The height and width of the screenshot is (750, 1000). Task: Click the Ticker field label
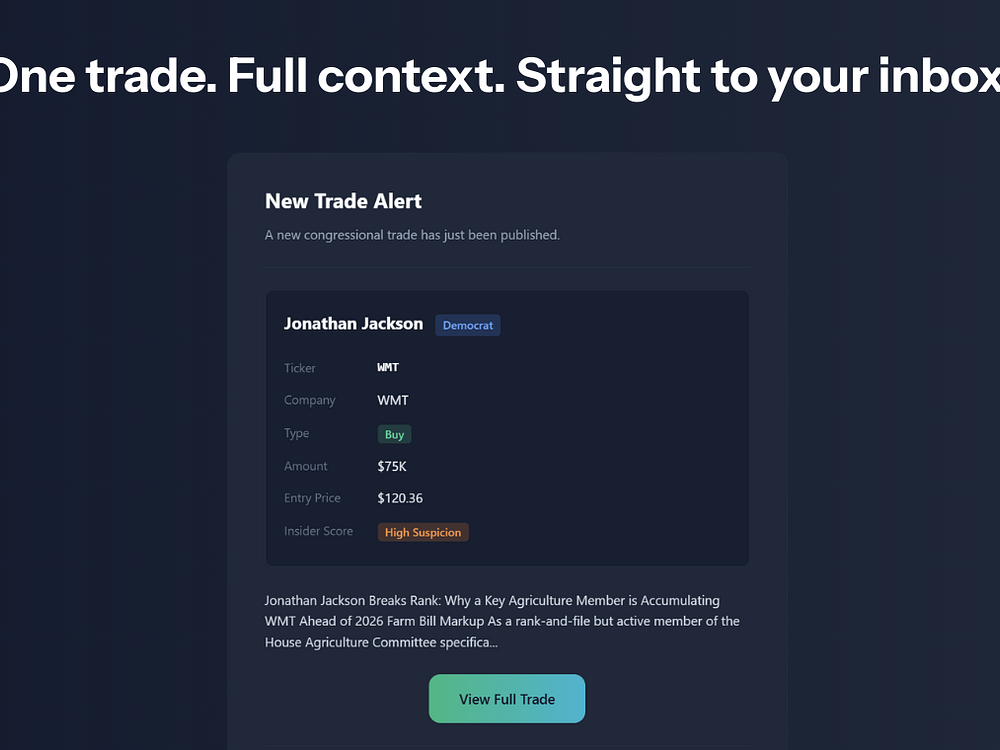[300, 368]
